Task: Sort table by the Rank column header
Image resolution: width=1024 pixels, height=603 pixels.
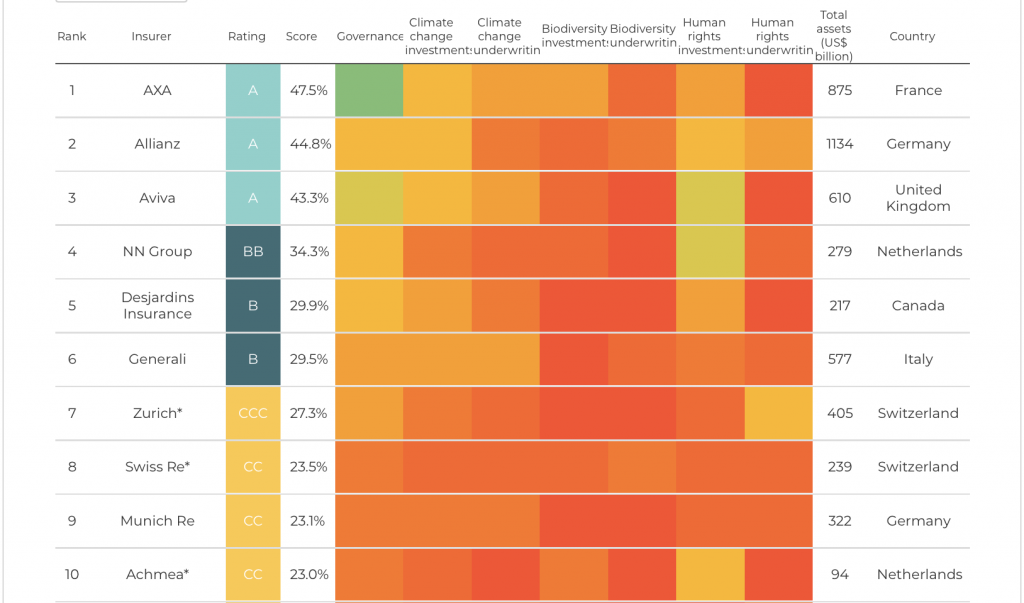Action: click(x=72, y=37)
